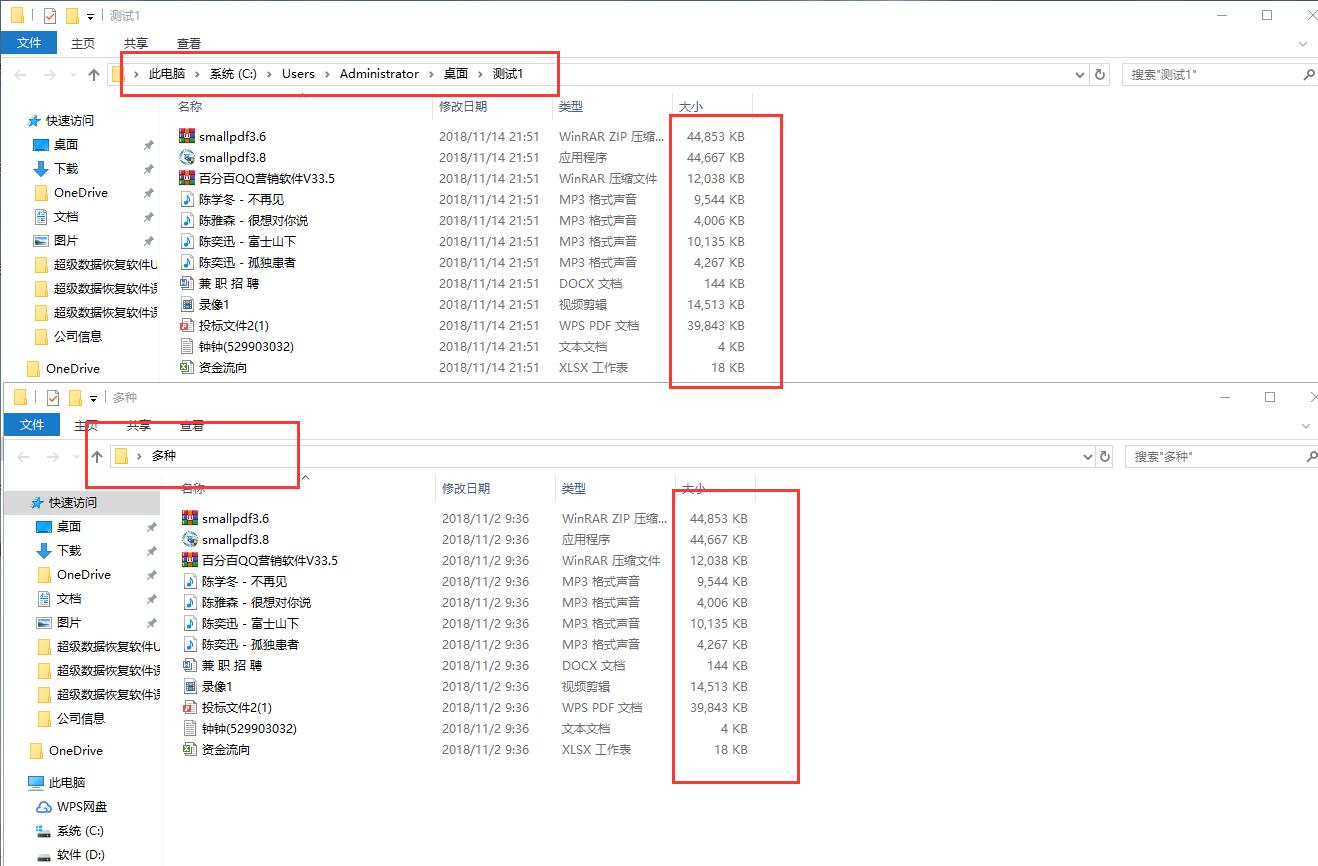1318x866 pixels.
Task: Click the Properties checkmark icon in 多种 title bar
Action: point(53,397)
